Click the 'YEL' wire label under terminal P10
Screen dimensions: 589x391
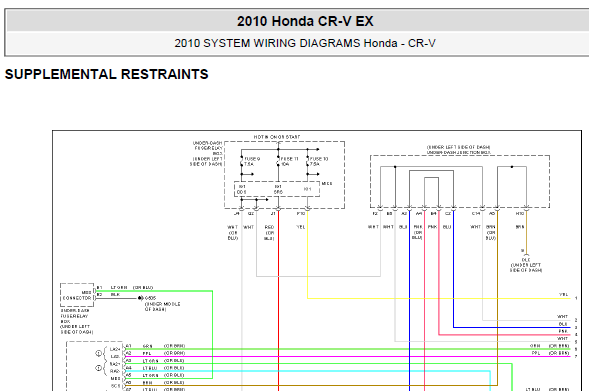point(301,227)
